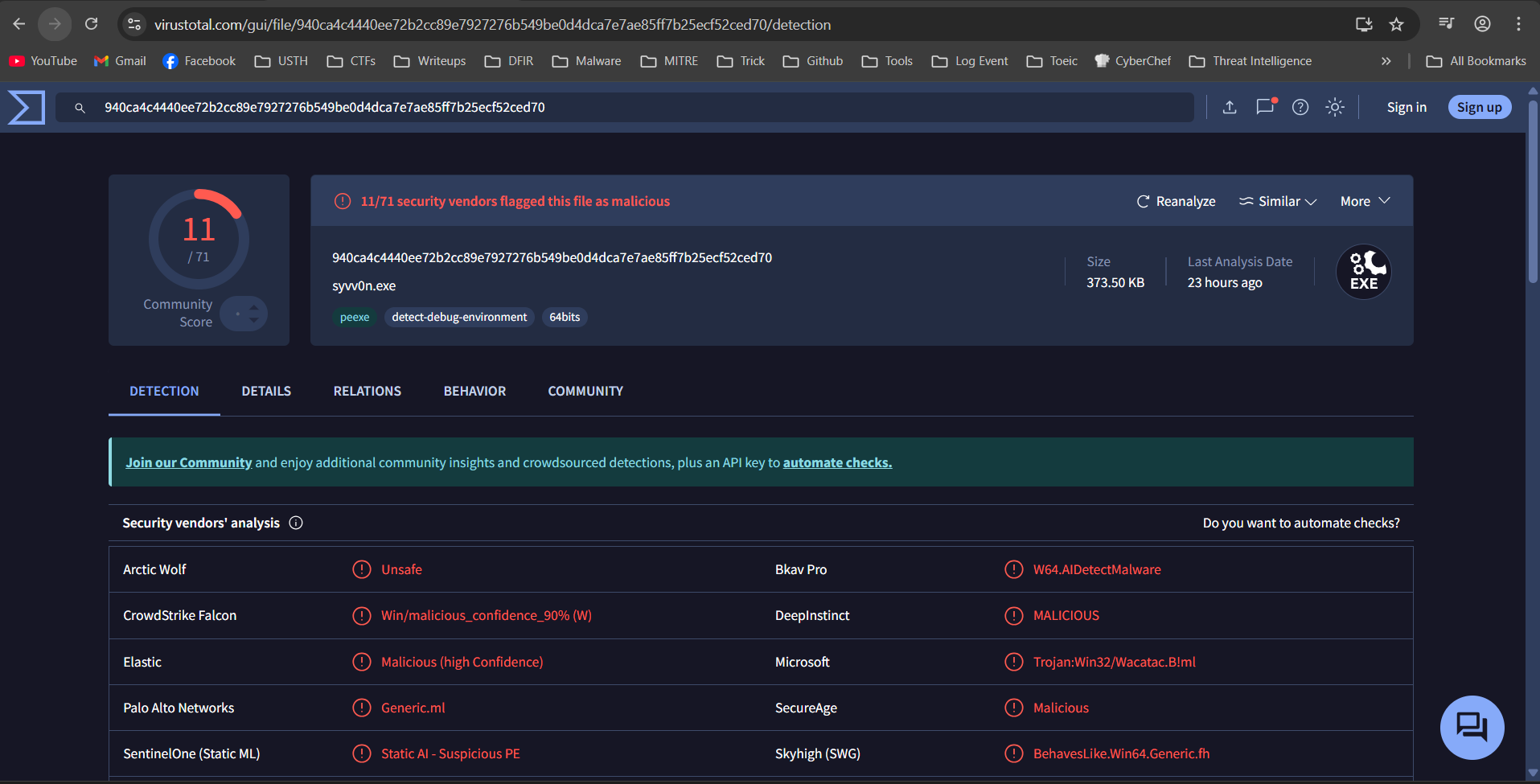Expand the More dropdown menu
The height and width of the screenshot is (784, 1540).
point(1365,202)
